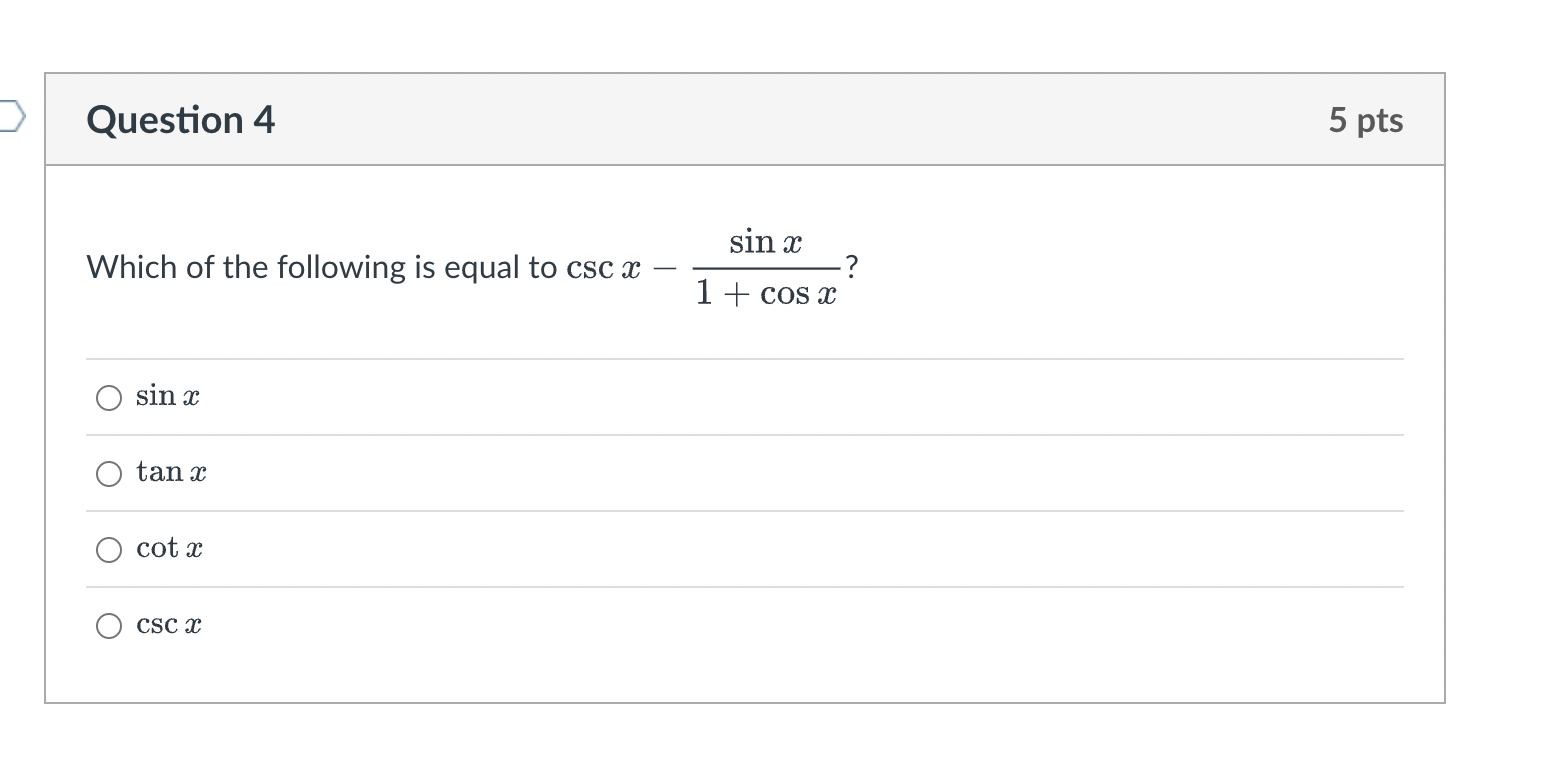Click the gray header bar of the question card

coord(745,119)
